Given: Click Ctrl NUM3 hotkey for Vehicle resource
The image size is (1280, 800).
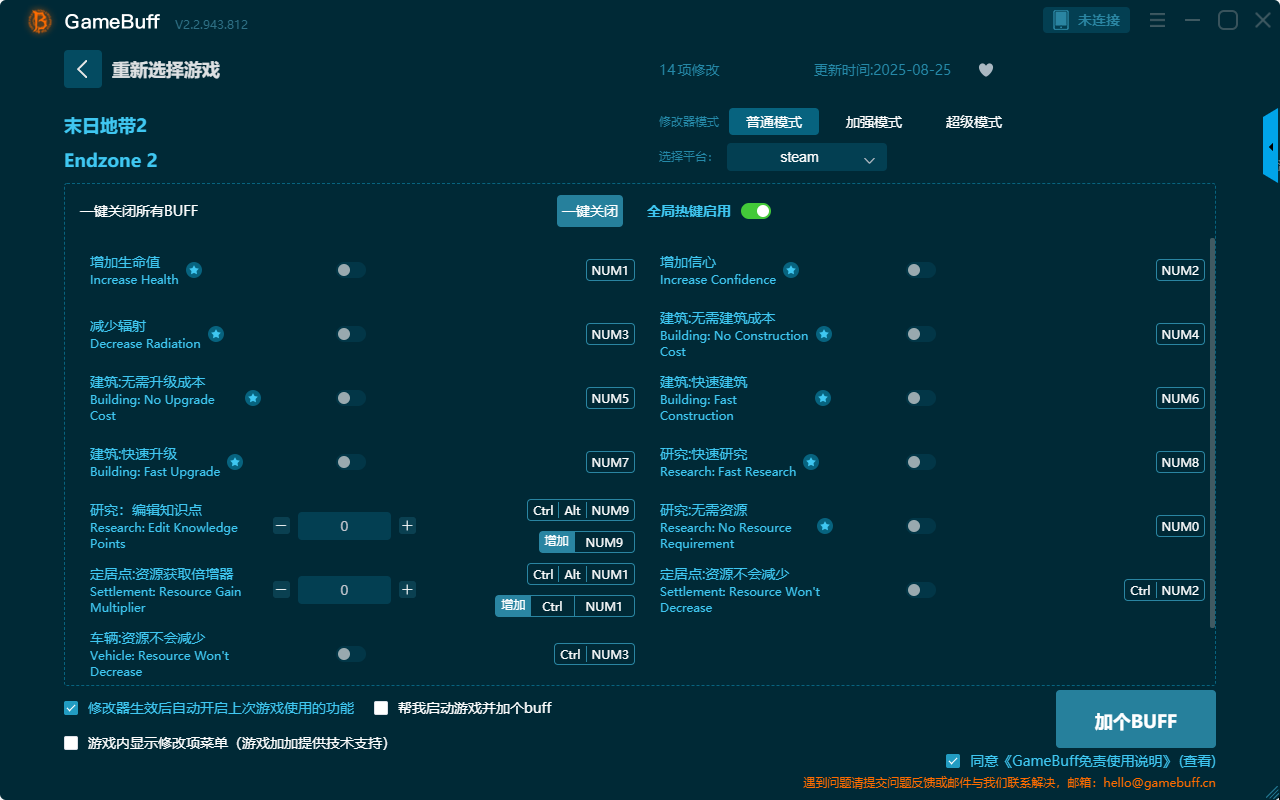Looking at the screenshot, I should (x=595, y=654).
